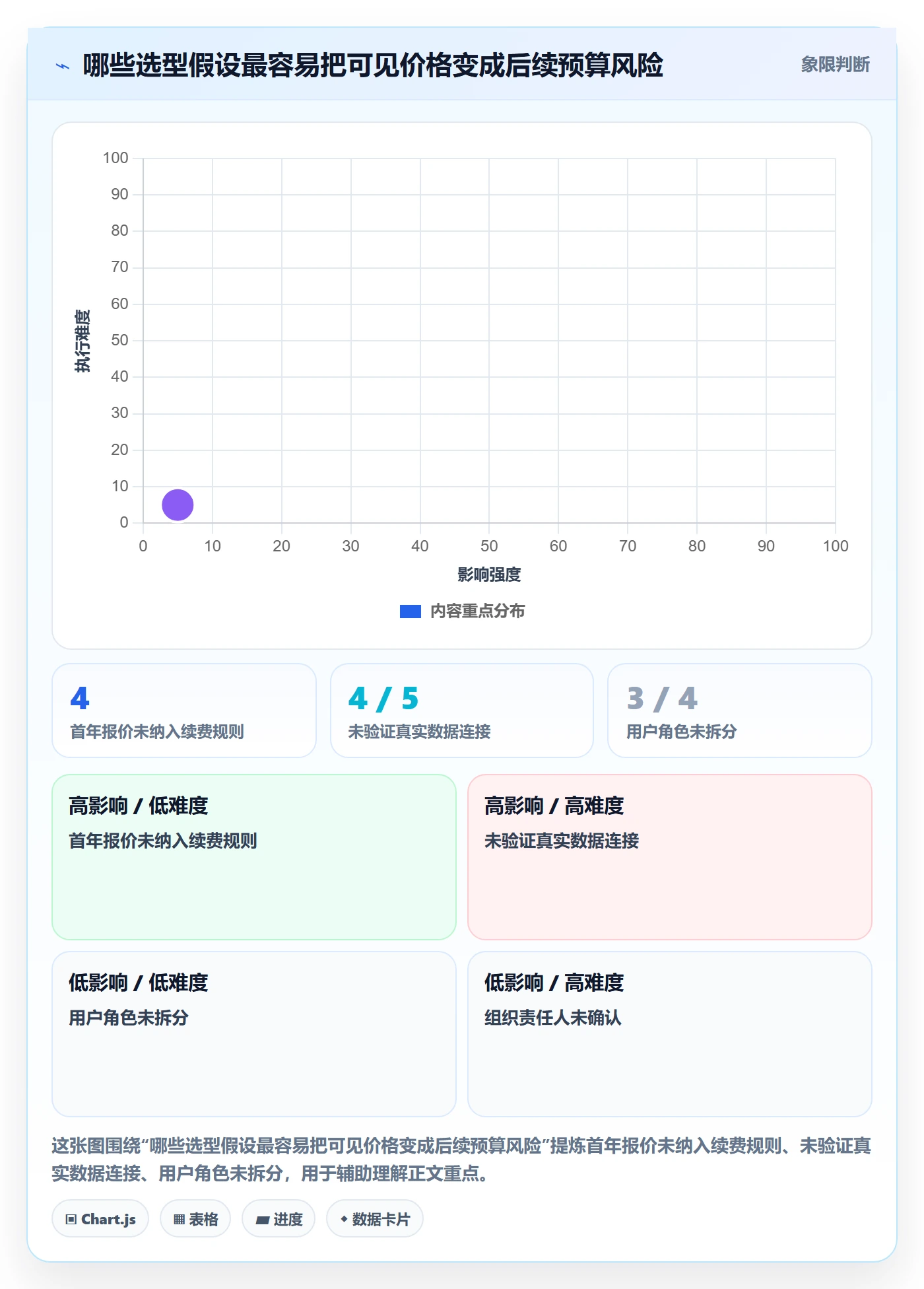
Task: Click the lightning bolt icon beside the title
Action: point(63,66)
